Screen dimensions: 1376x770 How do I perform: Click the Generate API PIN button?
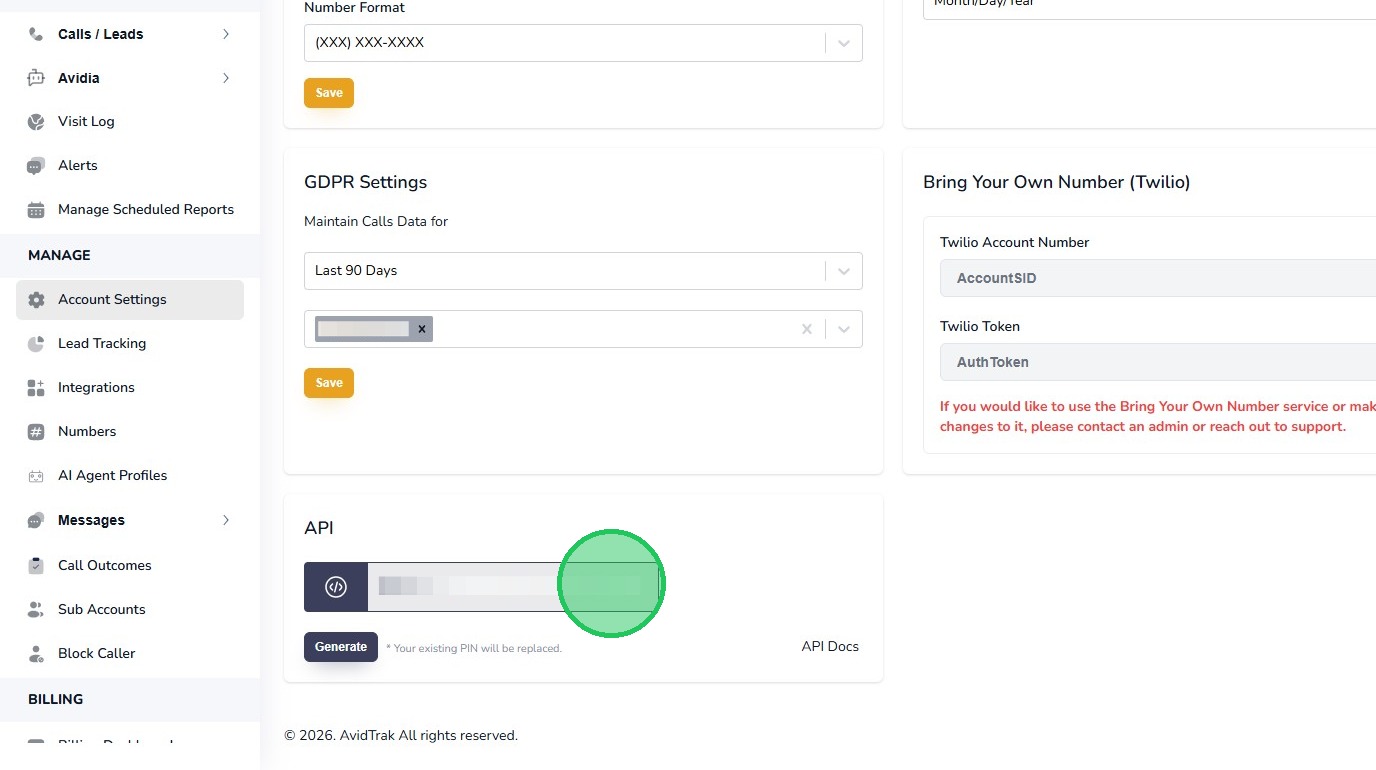341,647
